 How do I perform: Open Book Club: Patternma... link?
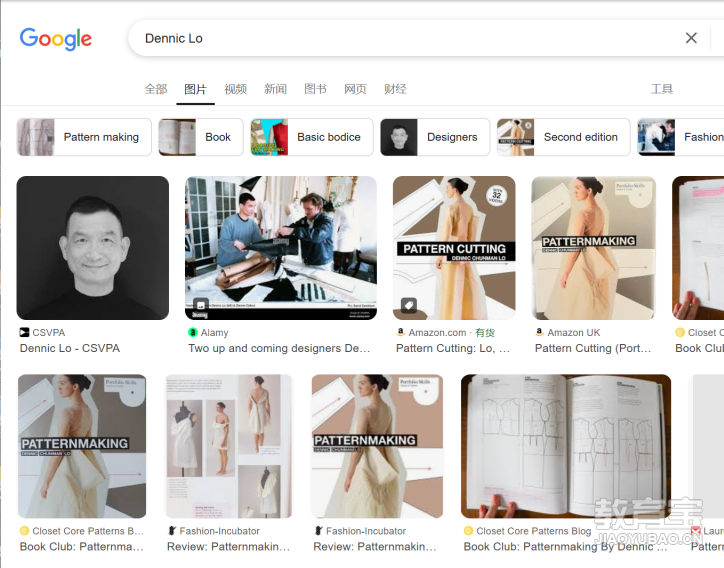click(x=82, y=547)
